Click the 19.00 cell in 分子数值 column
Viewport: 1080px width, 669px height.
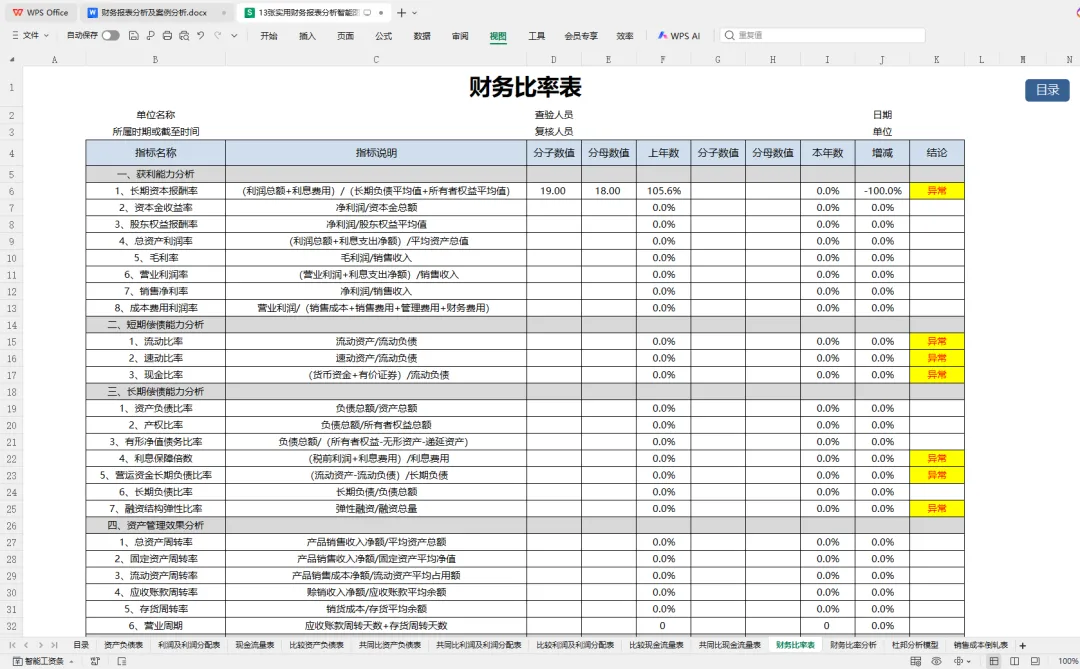(553, 191)
